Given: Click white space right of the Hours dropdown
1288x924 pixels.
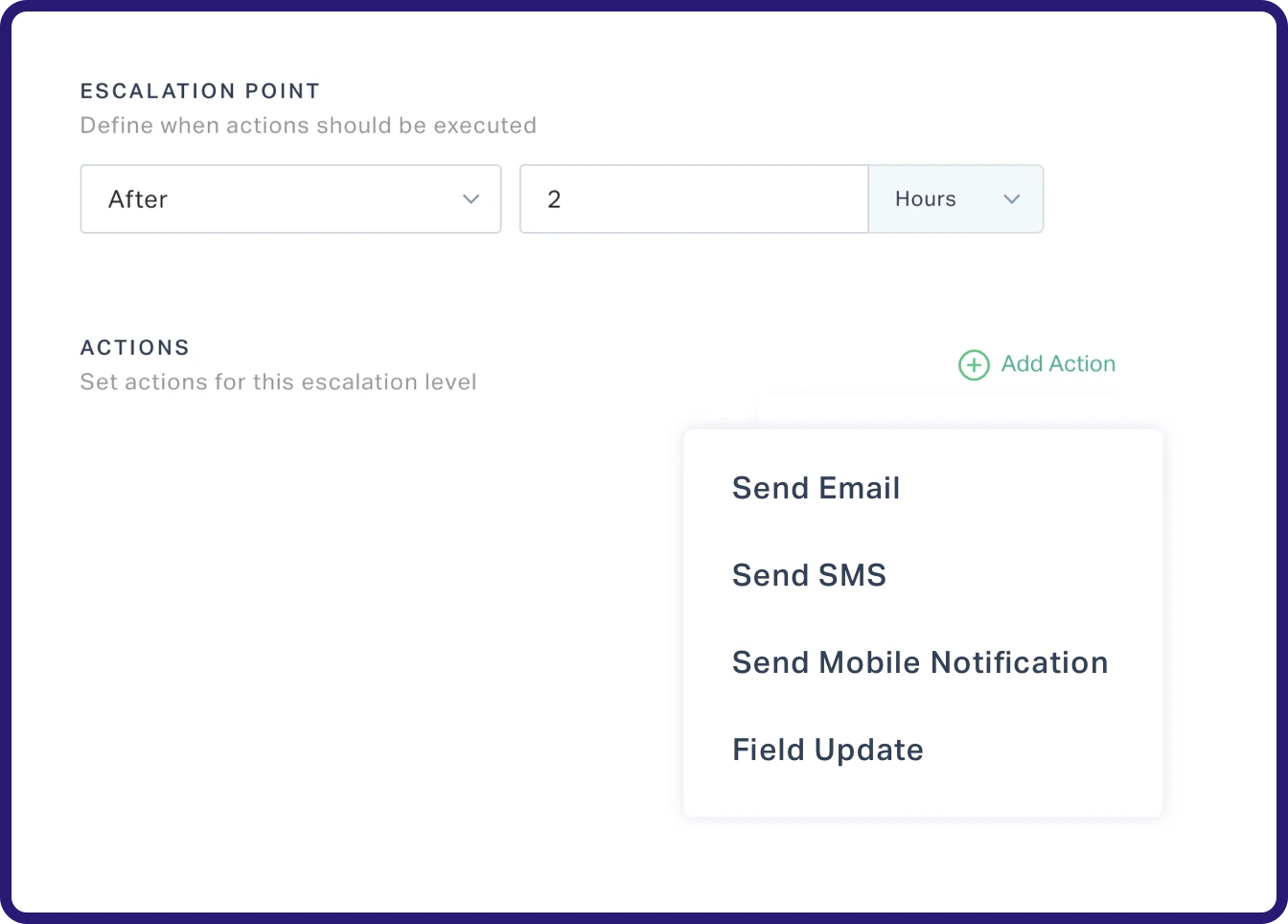Looking at the screenshot, I should (1150, 199).
